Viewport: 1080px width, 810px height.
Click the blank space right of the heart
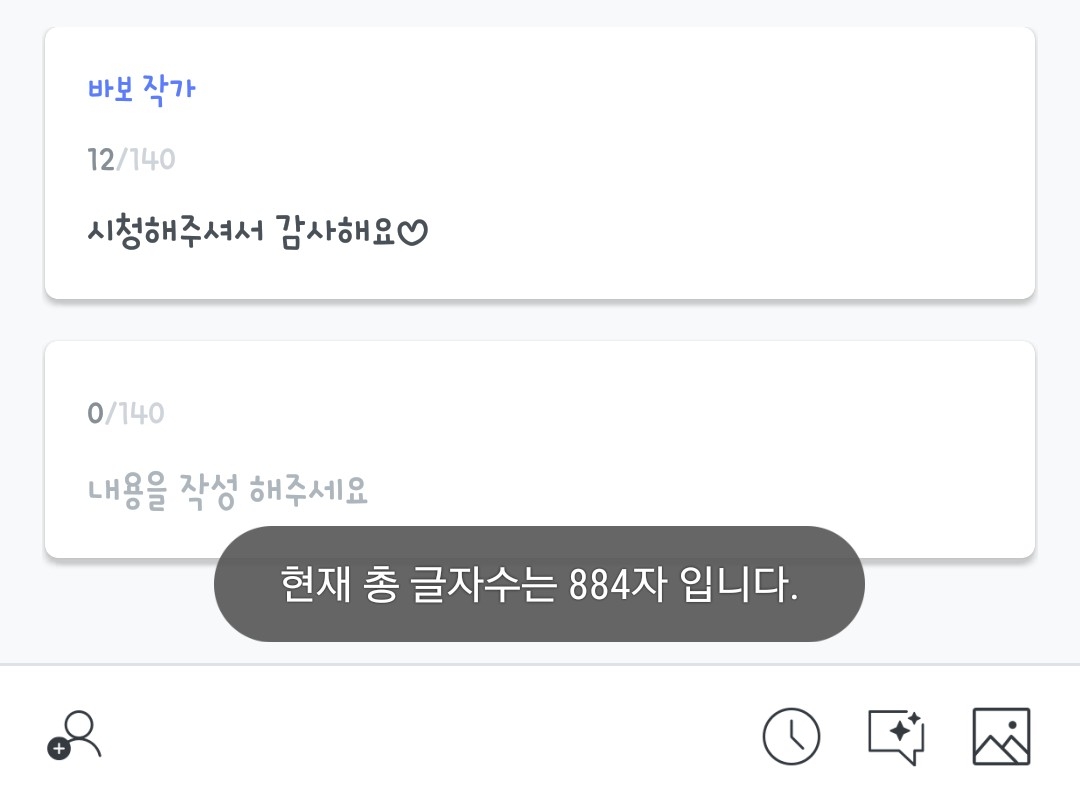pyautogui.click(x=700, y=234)
